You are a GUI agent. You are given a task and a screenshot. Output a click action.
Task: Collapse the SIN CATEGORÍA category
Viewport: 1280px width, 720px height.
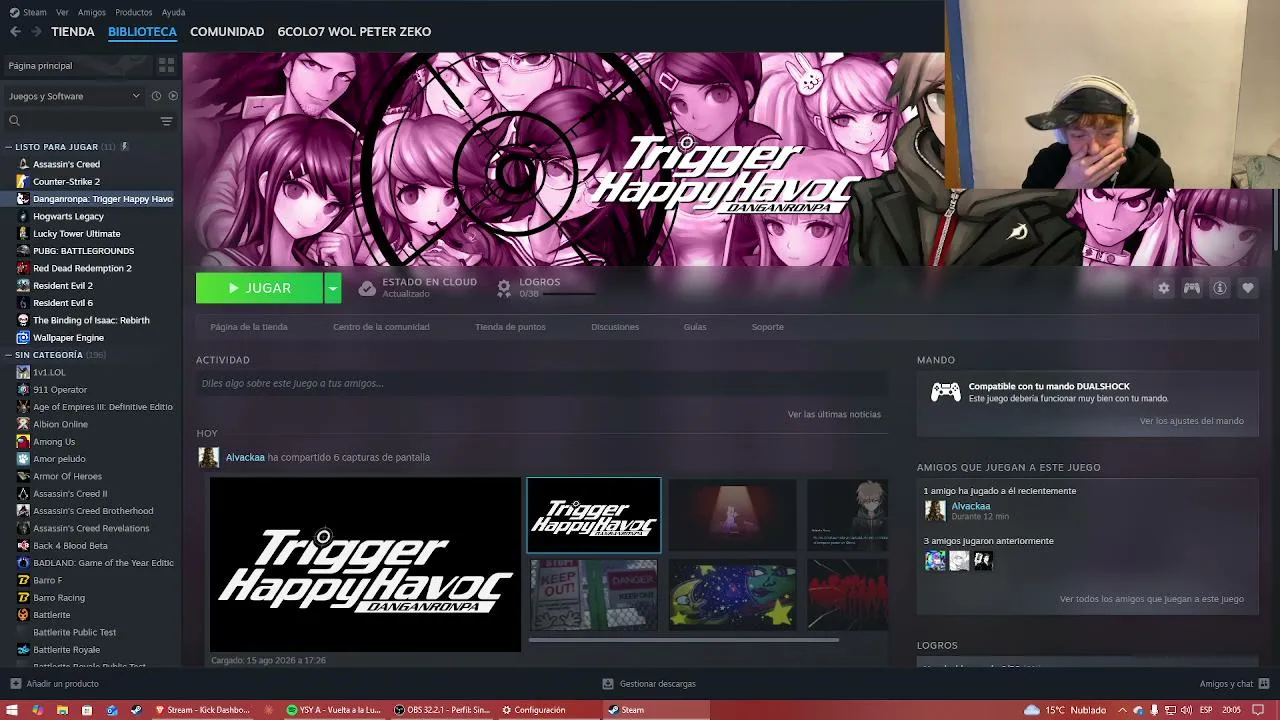[x=9, y=355]
